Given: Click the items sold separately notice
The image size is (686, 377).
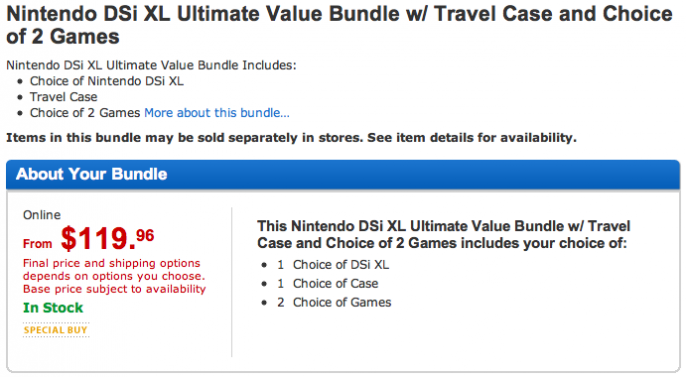Looking at the screenshot, I should tap(291, 138).
